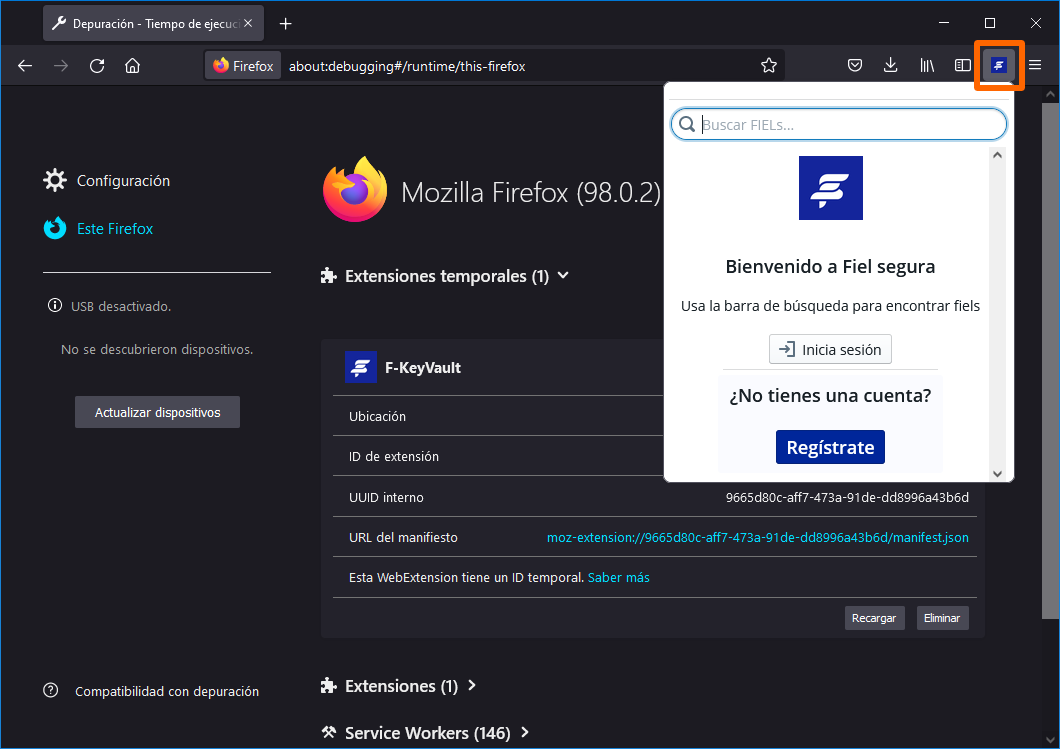The width and height of the screenshot is (1060, 749).
Task: Collapse the Extensiones temporales section
Action: tap(563, 276)
